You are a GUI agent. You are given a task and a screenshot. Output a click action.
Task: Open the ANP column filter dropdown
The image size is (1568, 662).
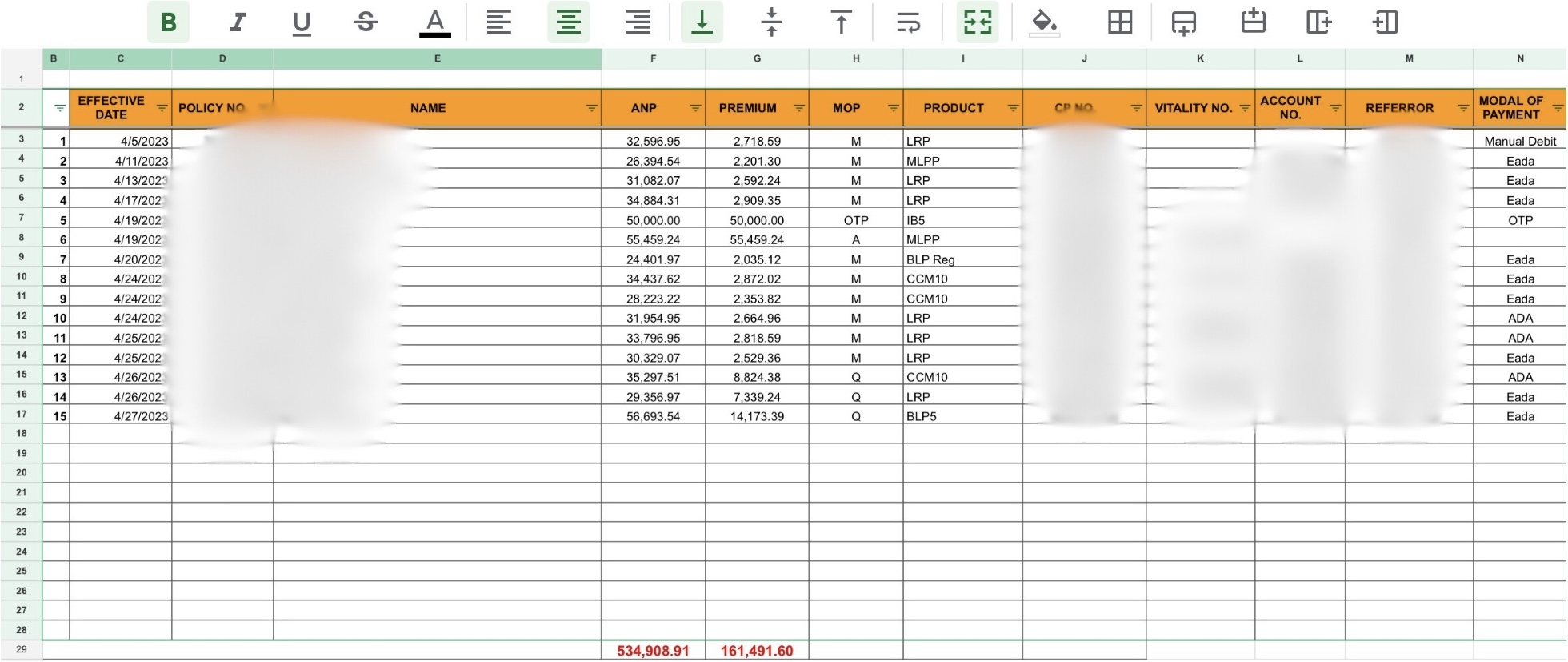click(695, 108)
